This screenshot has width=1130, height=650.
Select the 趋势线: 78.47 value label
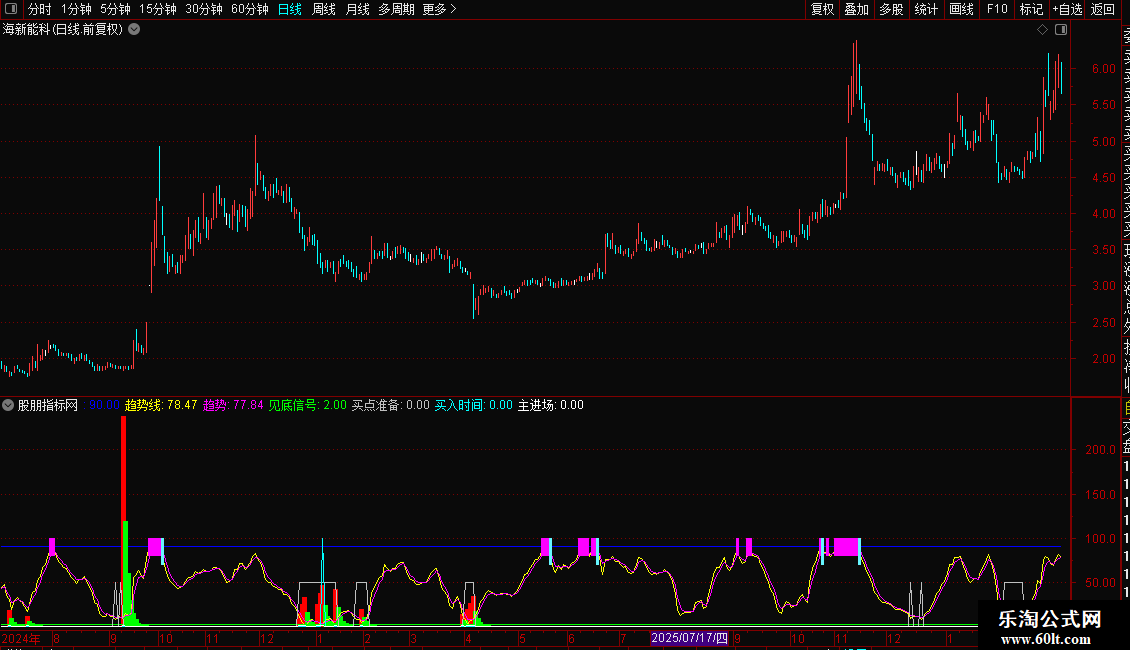[161, 405]
